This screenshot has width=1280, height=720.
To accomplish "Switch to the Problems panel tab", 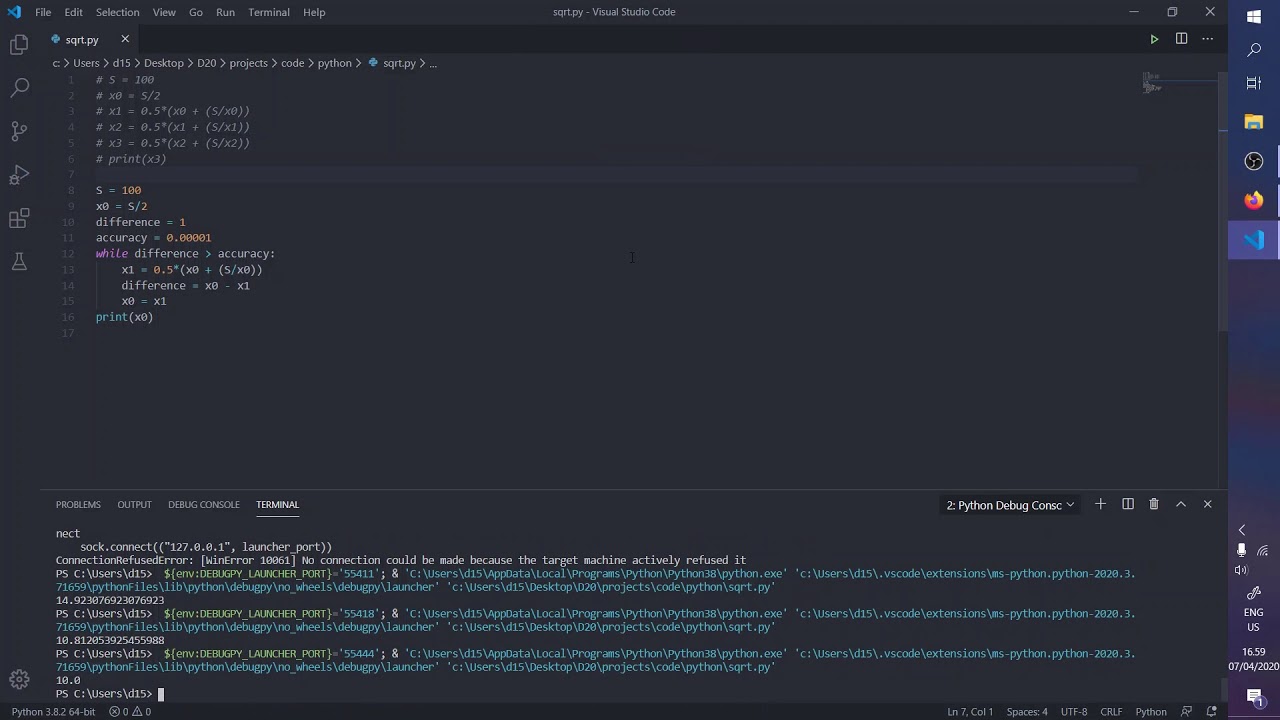I will click(x=78, y=505).
